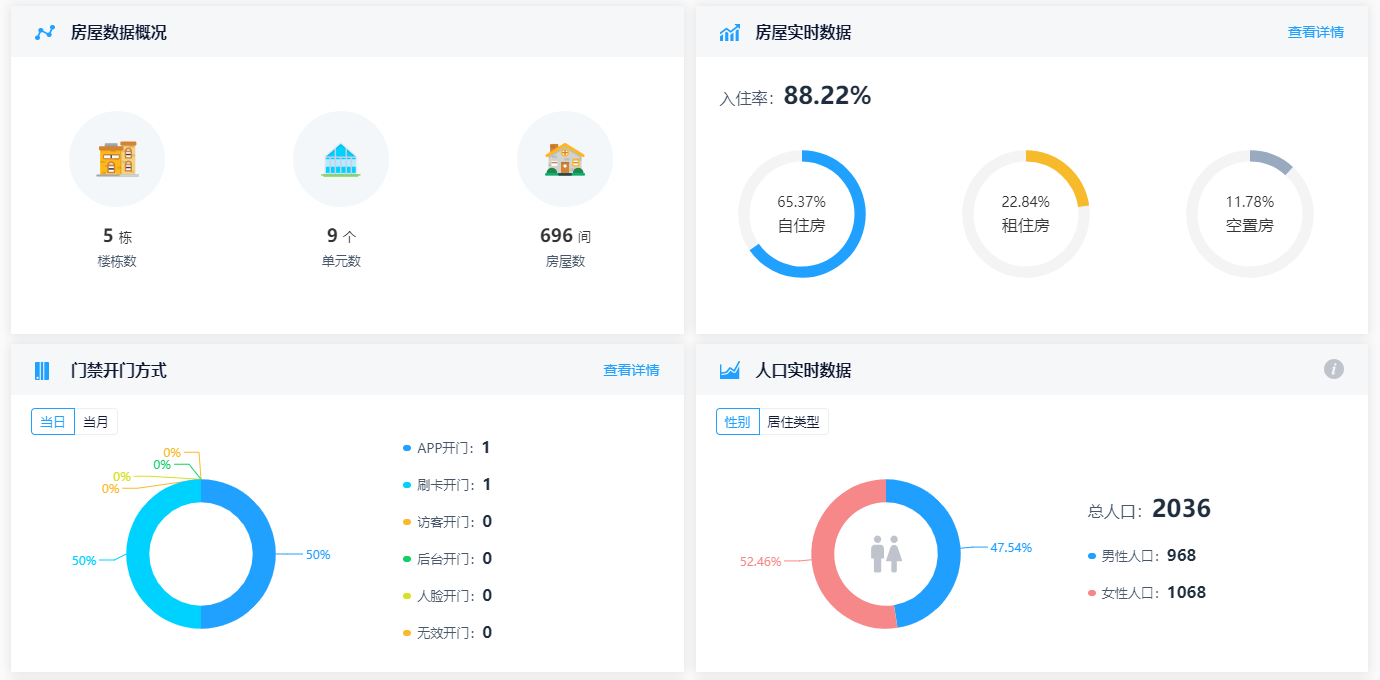1380x680 pixels.
Task: Click the 696 间 room count
Action: pos(565,236)
